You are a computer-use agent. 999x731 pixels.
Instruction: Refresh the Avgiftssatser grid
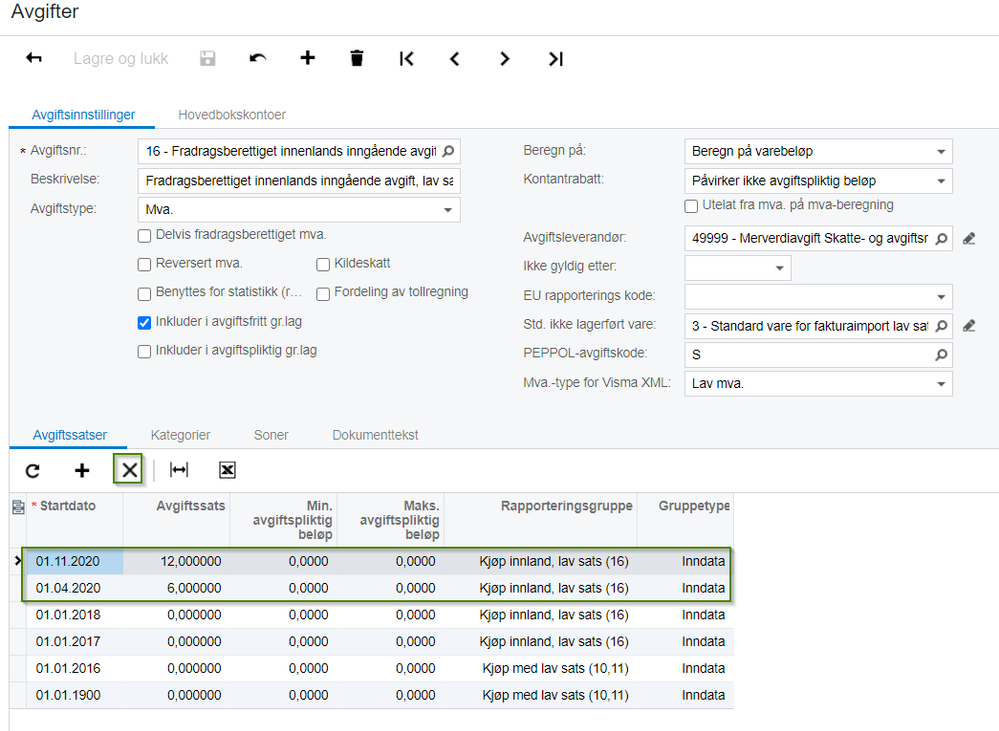(x=33, y=470)
